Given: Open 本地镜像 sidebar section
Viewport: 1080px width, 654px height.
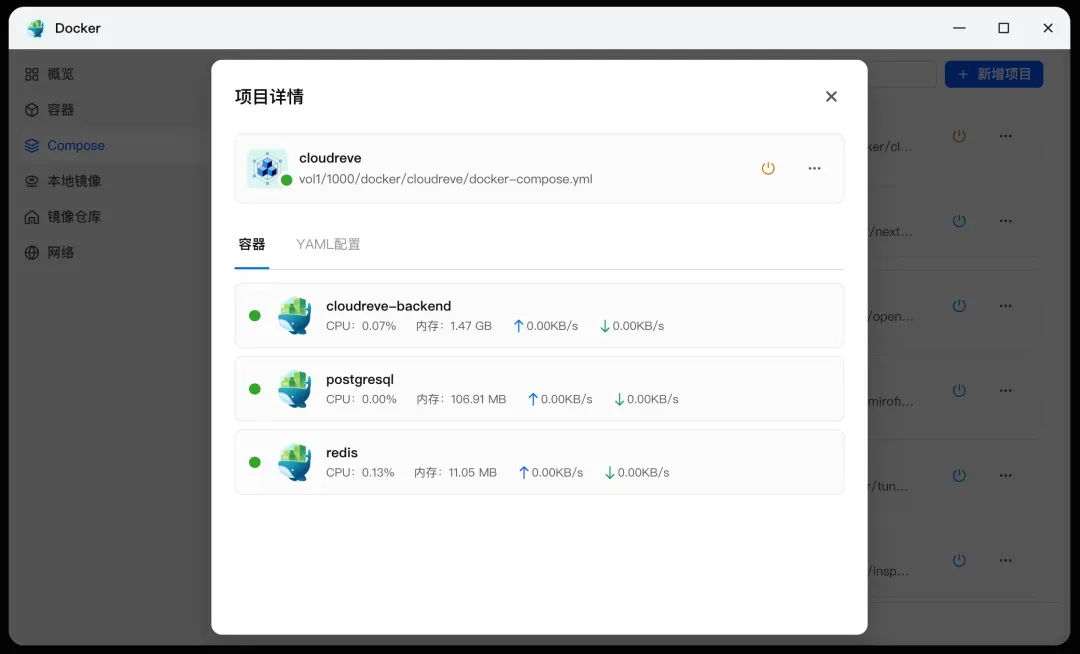Looking at the screenshot, I should pyautogui.click(x=74, y=181).
